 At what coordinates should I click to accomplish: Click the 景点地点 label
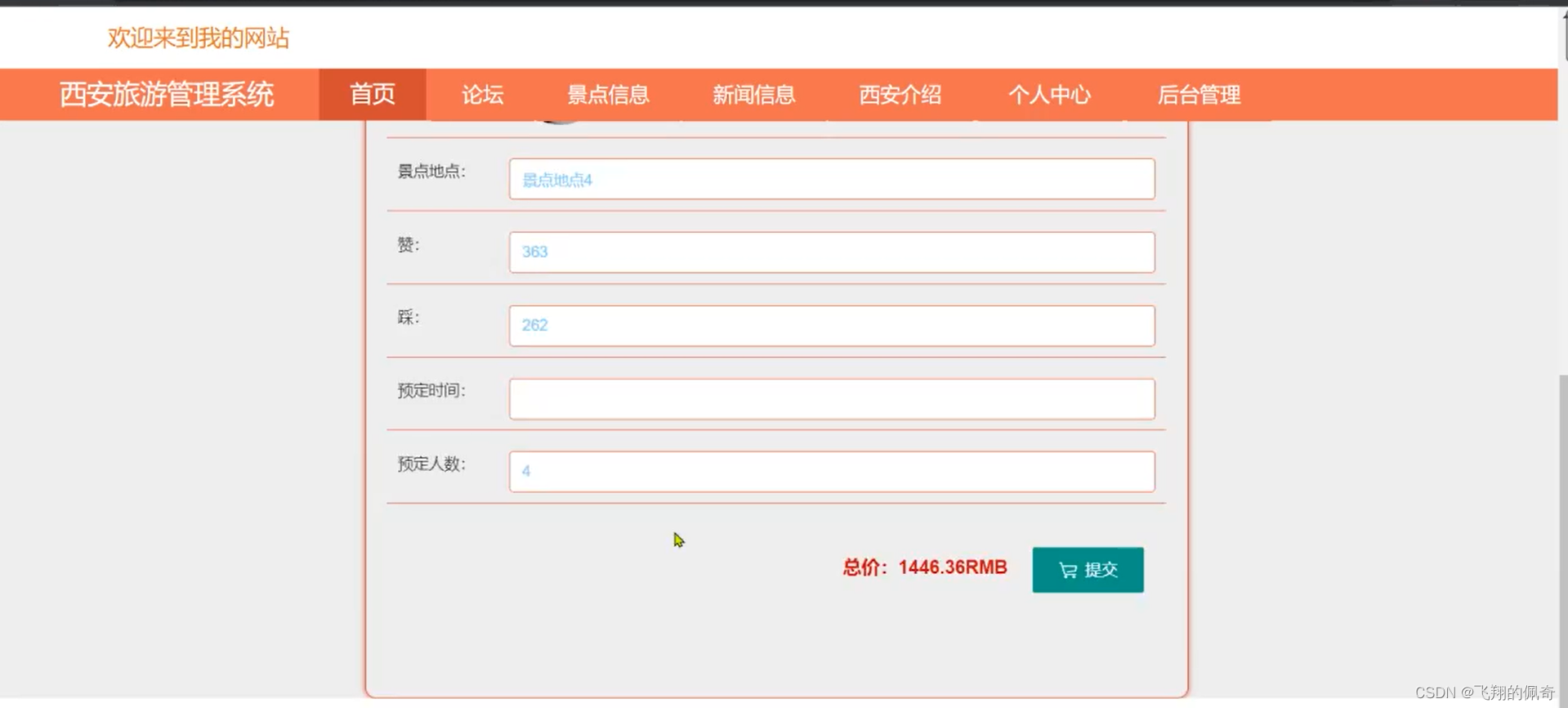pos(431,172)
